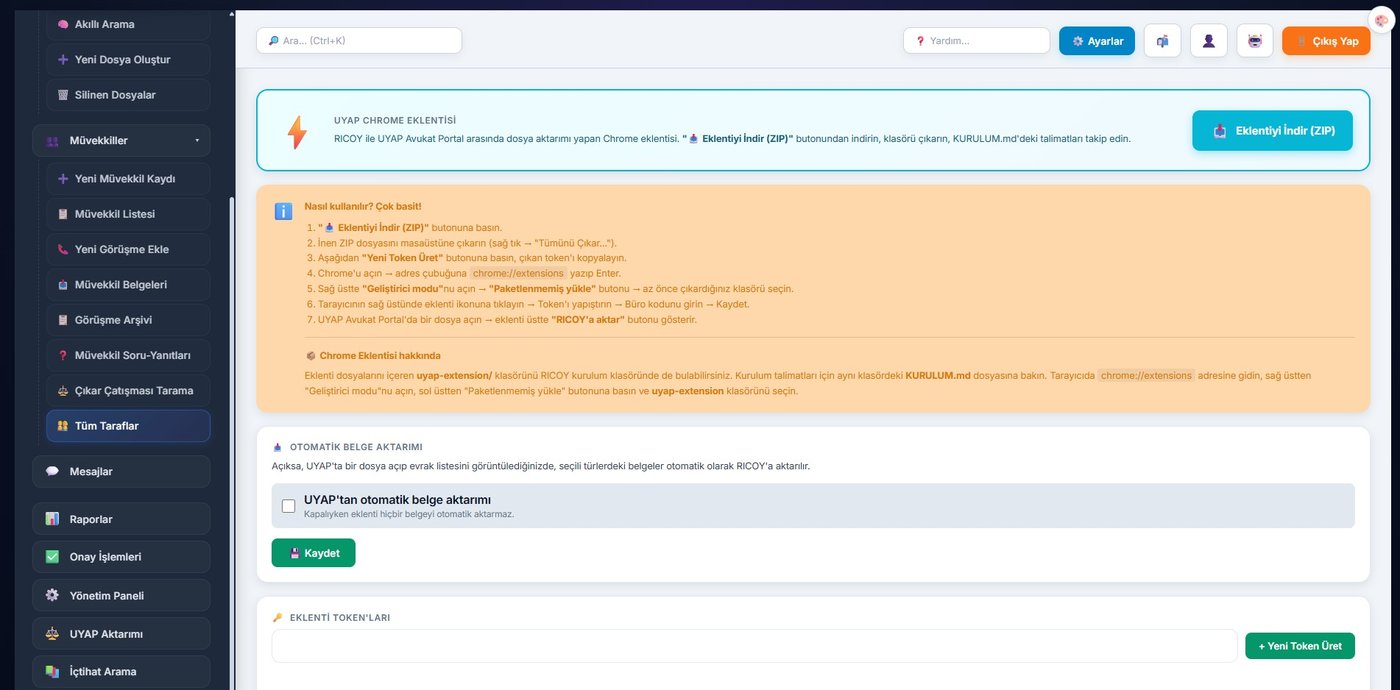The height and width of the screenshot is (690, 1400).
Task: Open the Mesajlar sidebar item
Action: (x=121, y=471)
